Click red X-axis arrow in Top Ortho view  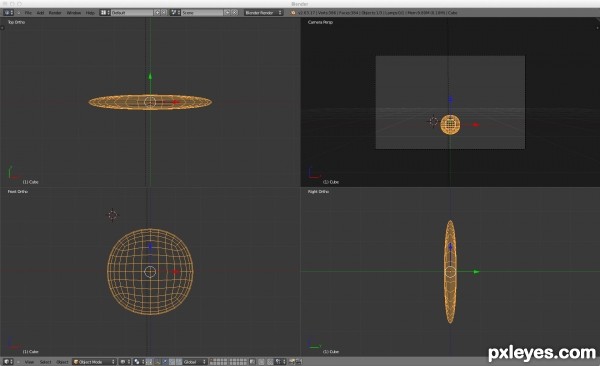pyautogui.click(x=175, y=102)
